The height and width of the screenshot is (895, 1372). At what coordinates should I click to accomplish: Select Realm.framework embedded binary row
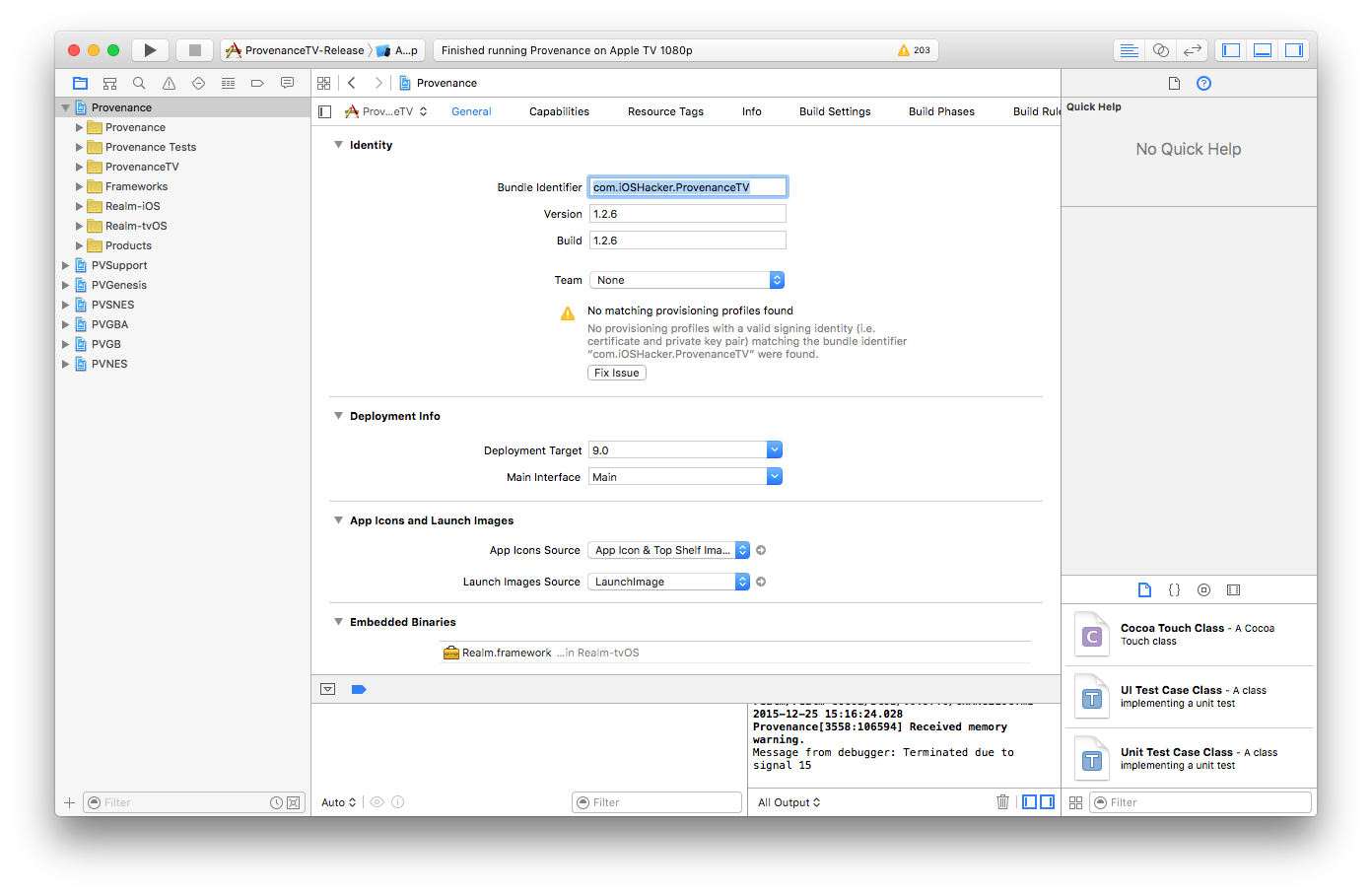coord(735,653)
